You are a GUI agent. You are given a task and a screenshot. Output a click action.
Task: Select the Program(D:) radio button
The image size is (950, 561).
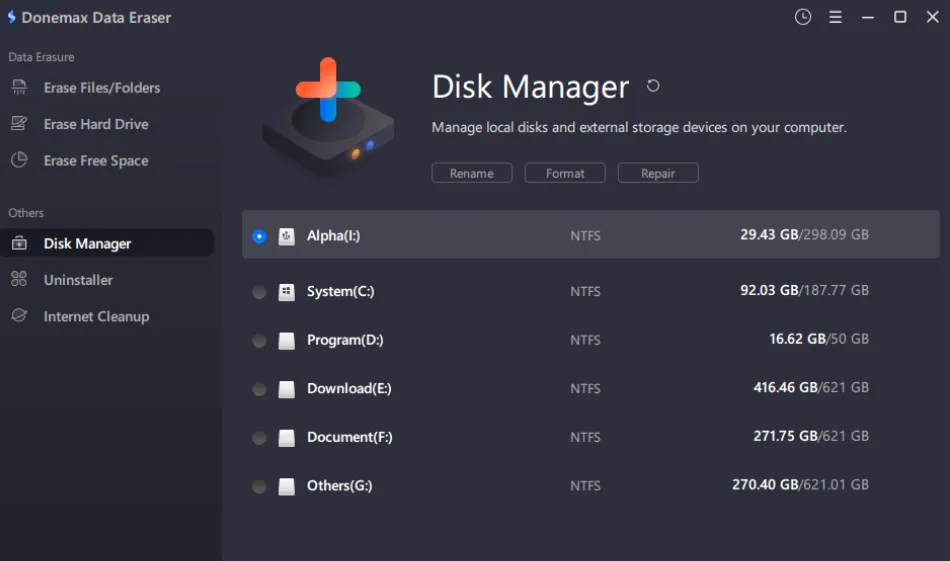click(x=259, y=340)
